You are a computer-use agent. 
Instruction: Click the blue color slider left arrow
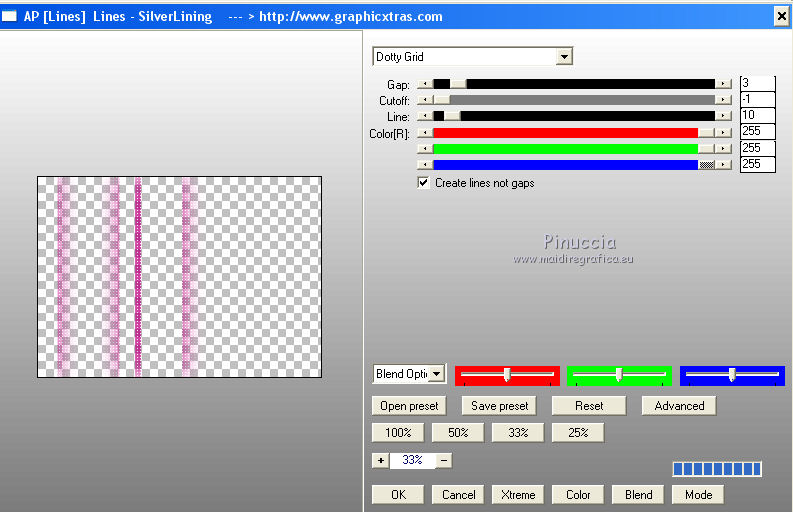[425, 165]
